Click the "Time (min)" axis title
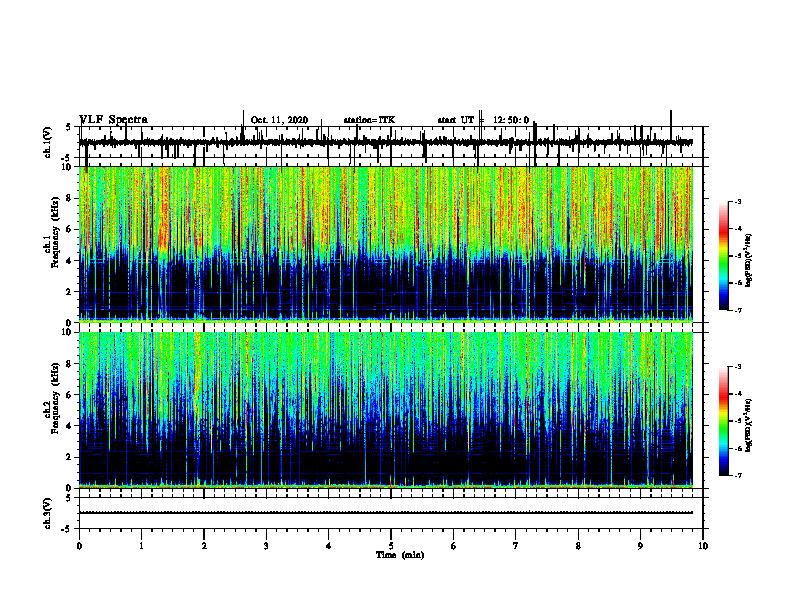 tap(400, 555)
